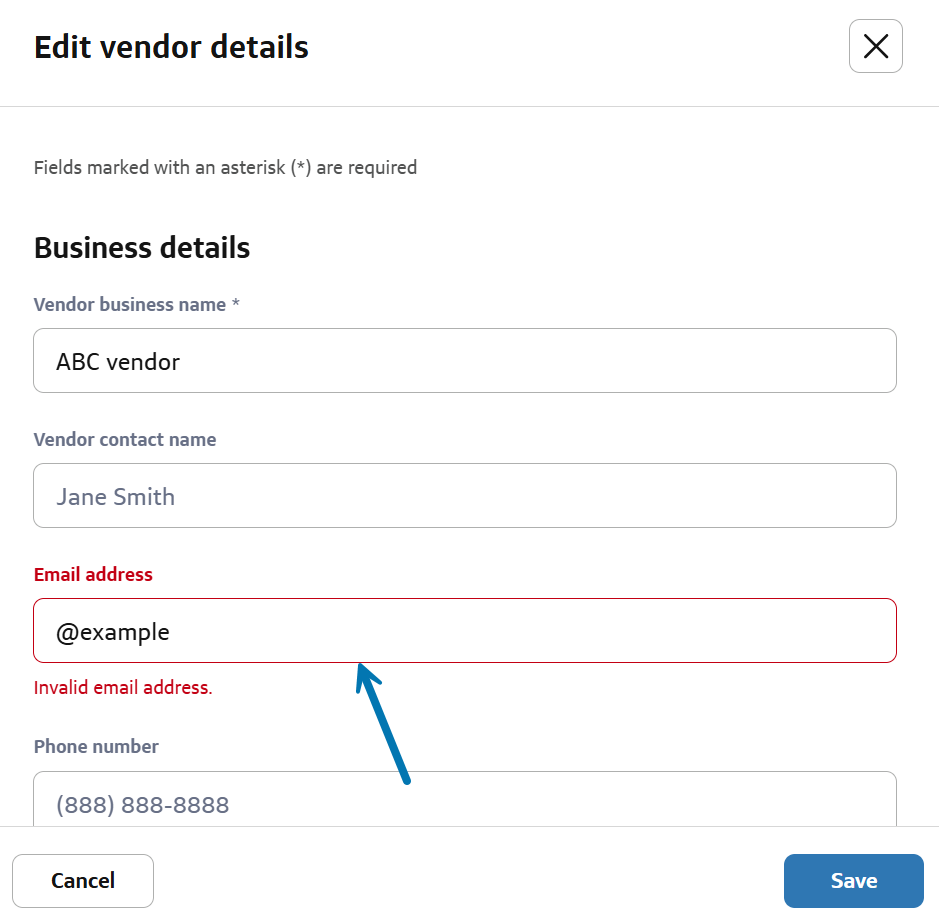Click the red 'Email address' label
This screenshot has height=922, width=939.
pos(93,575)
